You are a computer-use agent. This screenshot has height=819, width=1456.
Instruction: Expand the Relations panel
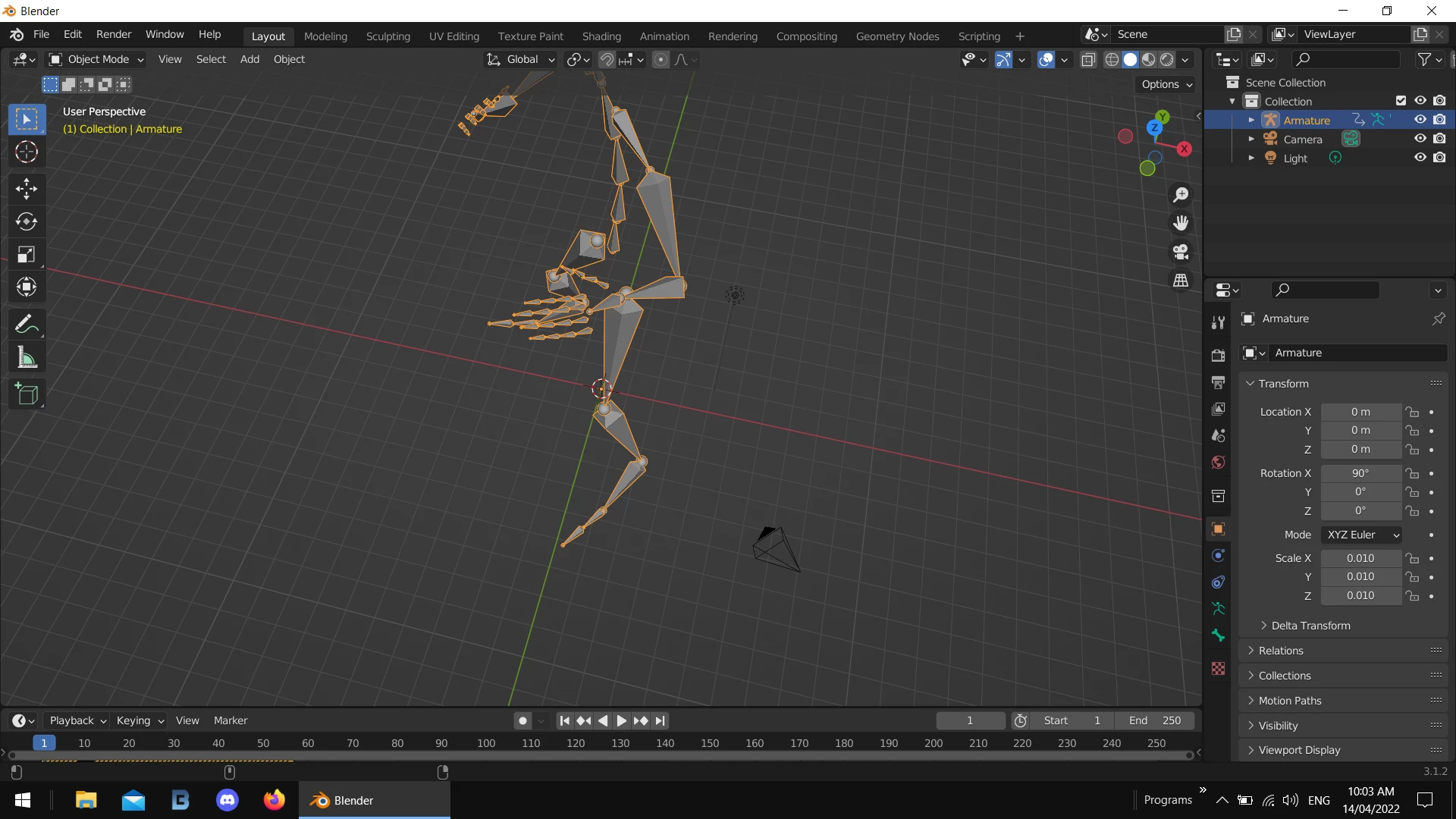(x=1281, y=651)
